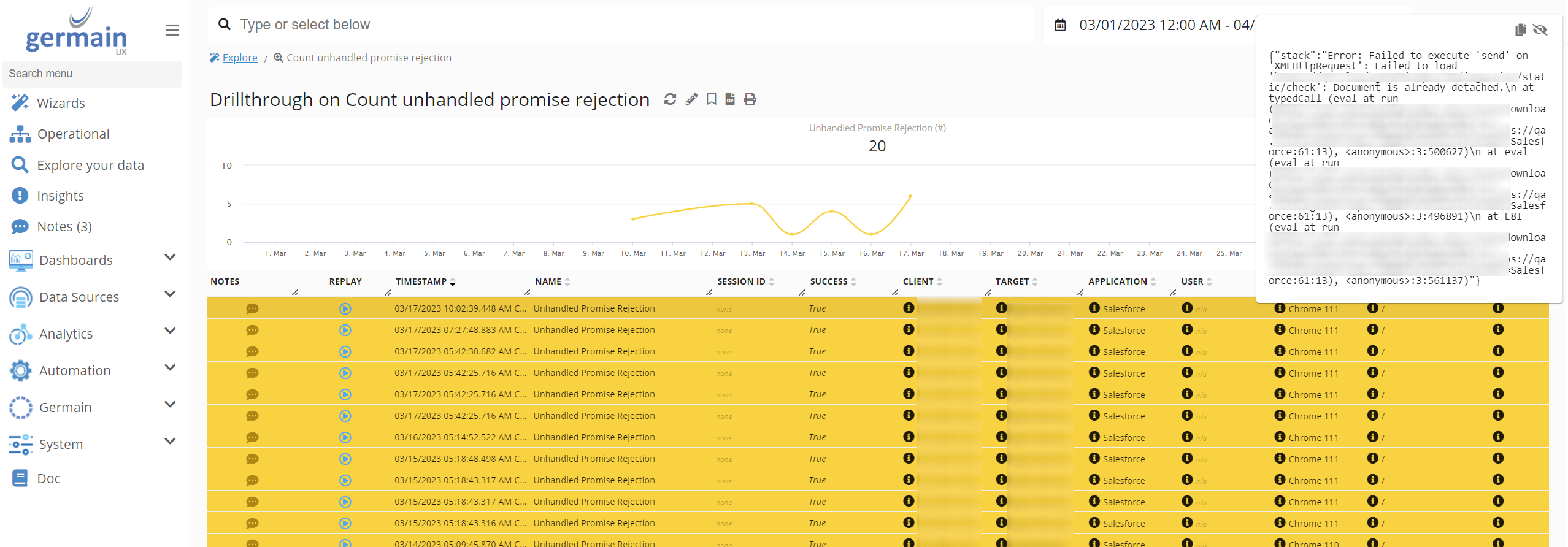Go to Insights in sidebar

tap(60, 196)
